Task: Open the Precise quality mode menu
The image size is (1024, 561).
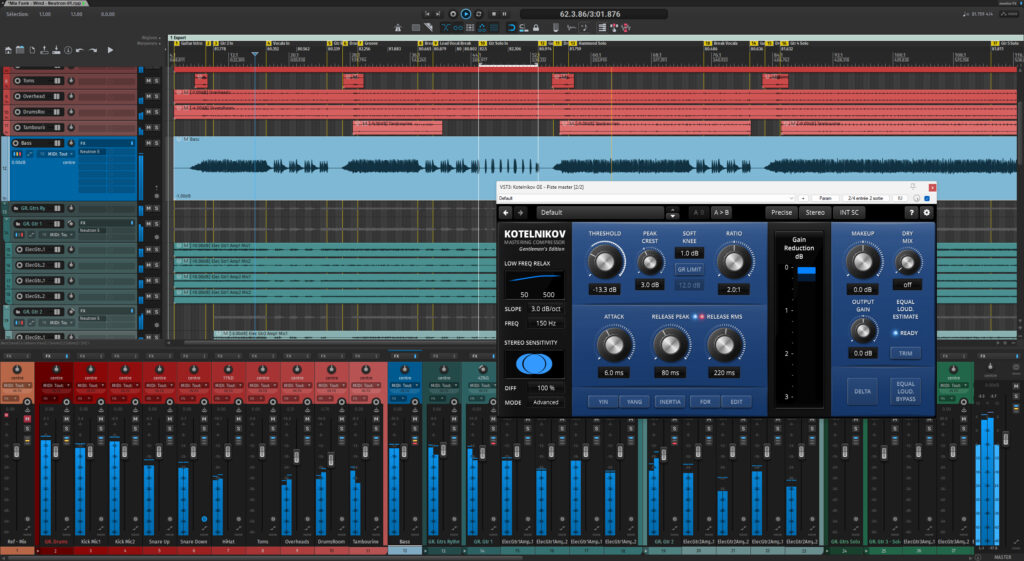Action: pyautogui.click(x=781, y=212)
